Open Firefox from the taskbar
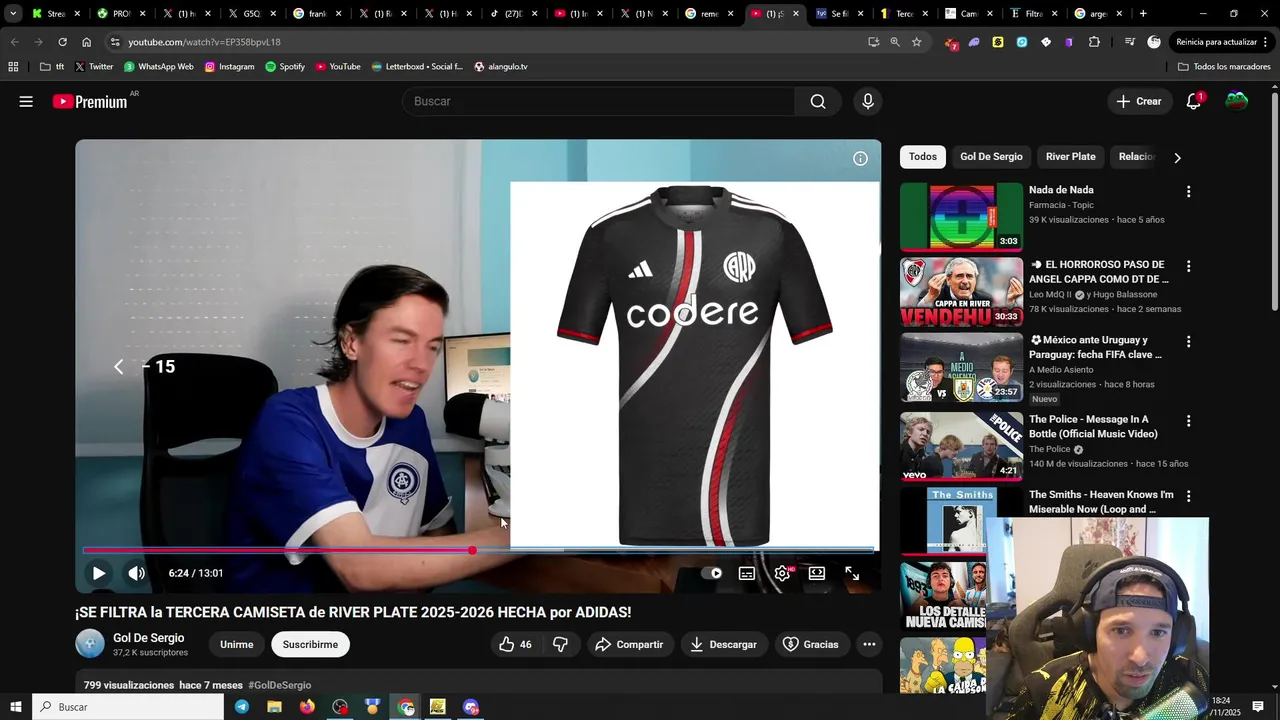Image resolution: width=1280 pixels, height=720 pixels. pos(307,707)
